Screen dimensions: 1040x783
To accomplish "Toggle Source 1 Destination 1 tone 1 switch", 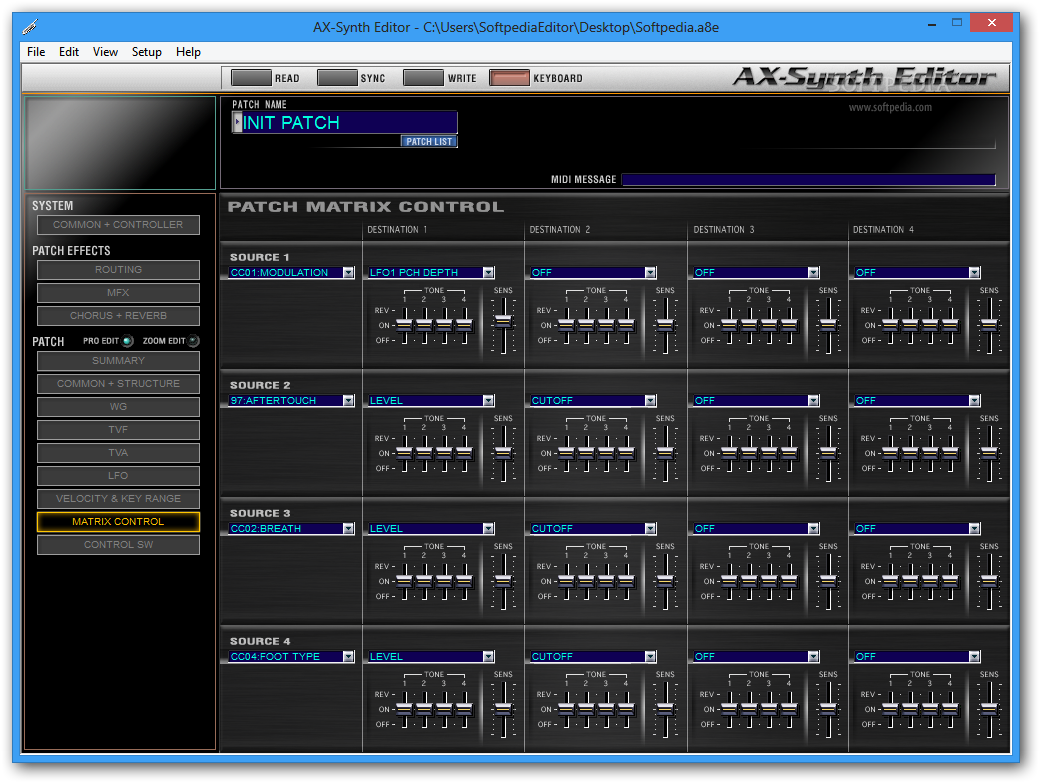I will tap(404, 325).
